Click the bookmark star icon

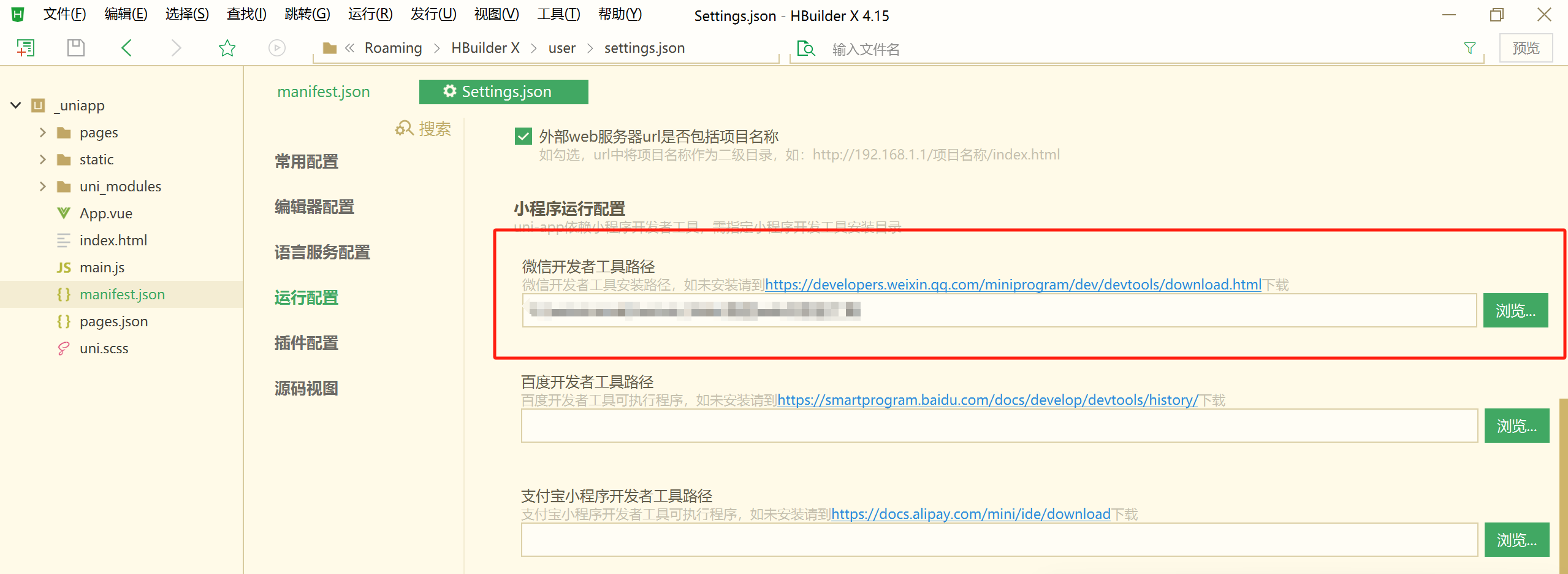pyautogui.click(x=227, y=48)
